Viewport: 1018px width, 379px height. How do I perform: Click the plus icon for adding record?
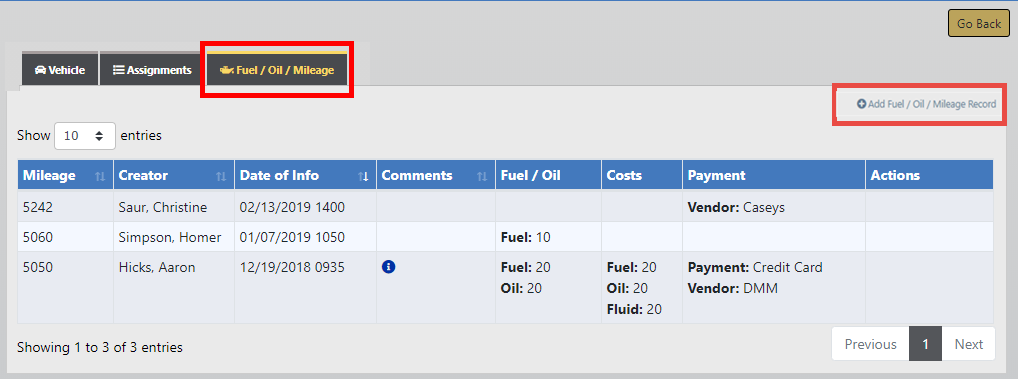click(862, 104)
